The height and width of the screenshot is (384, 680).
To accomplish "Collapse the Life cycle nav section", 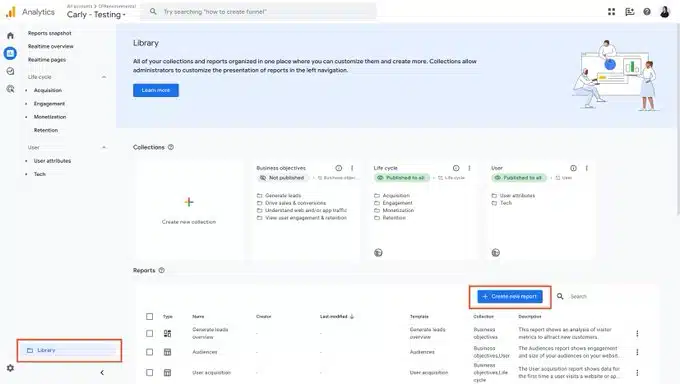I will tap(104, 77).
